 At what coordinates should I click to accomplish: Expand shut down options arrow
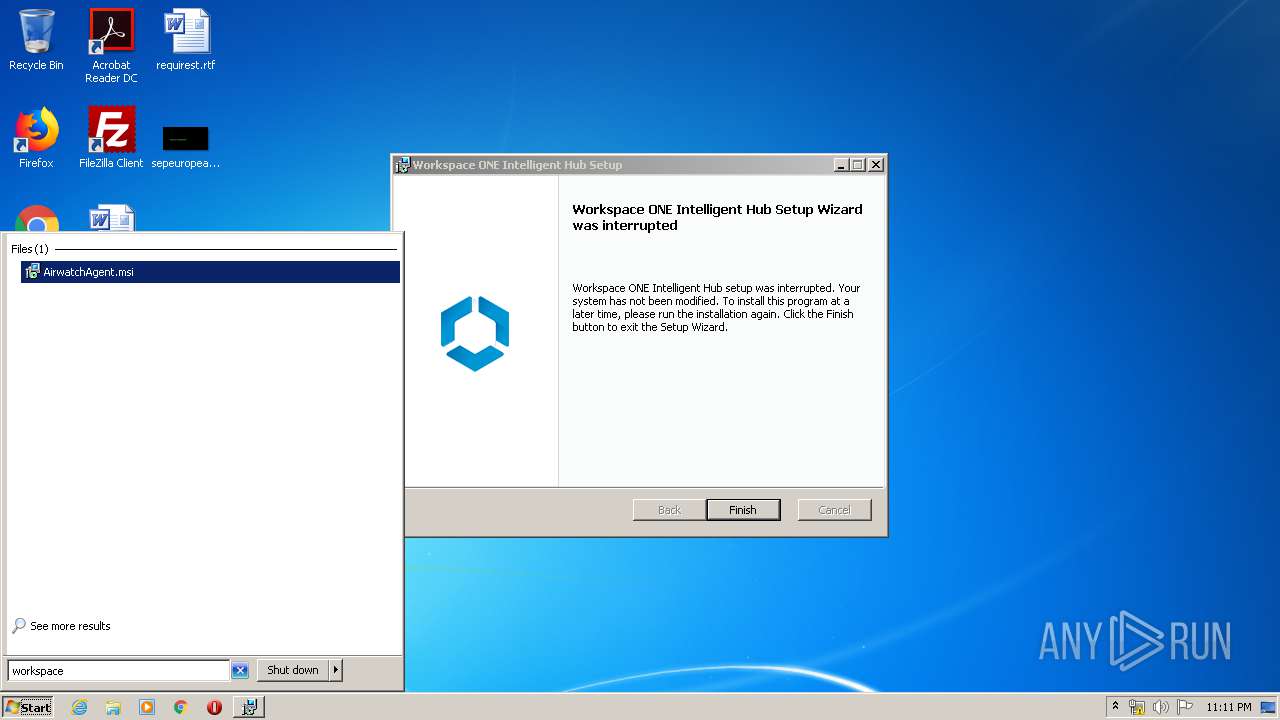336,670
